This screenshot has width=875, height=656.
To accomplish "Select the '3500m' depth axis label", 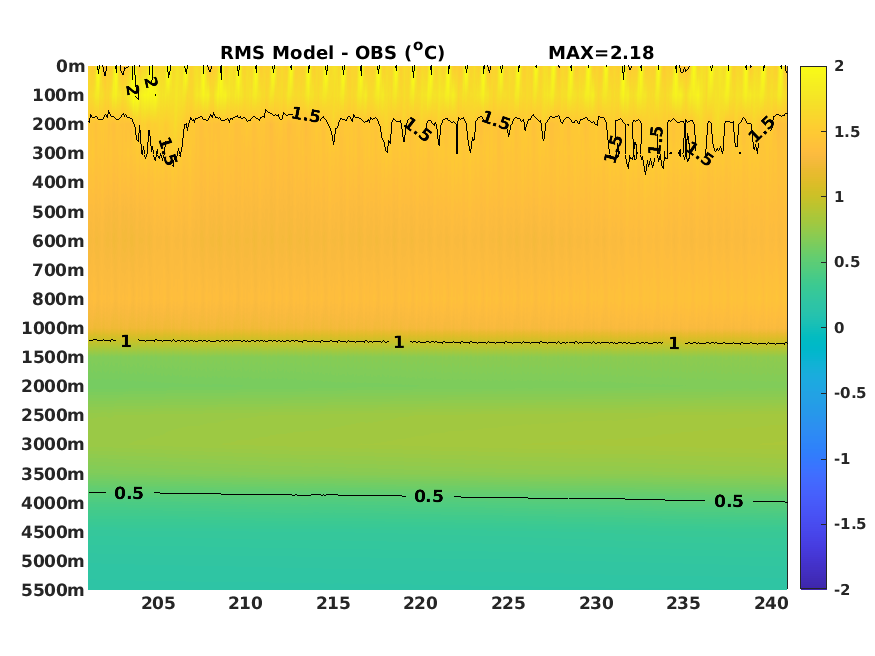I will (53, 474).
